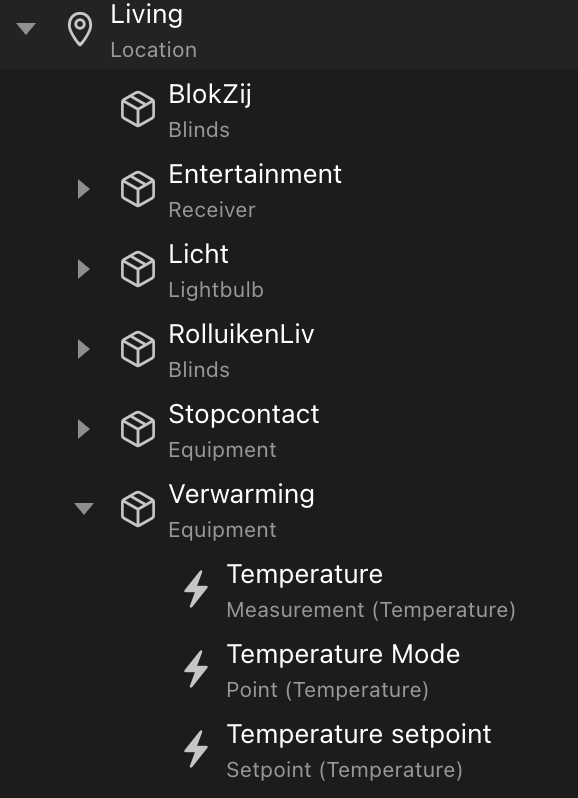This screenshot has height=798, width=578.
Task: Click the Stopcontact cube icon
Action: [x=138, y=429]
